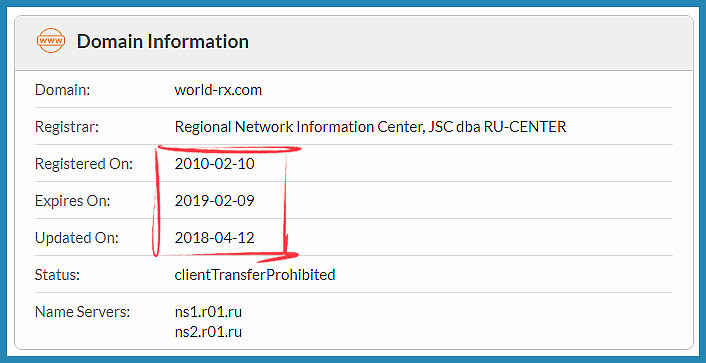Click the Registrar: label

pyautogui.click(x=67, y=127)
